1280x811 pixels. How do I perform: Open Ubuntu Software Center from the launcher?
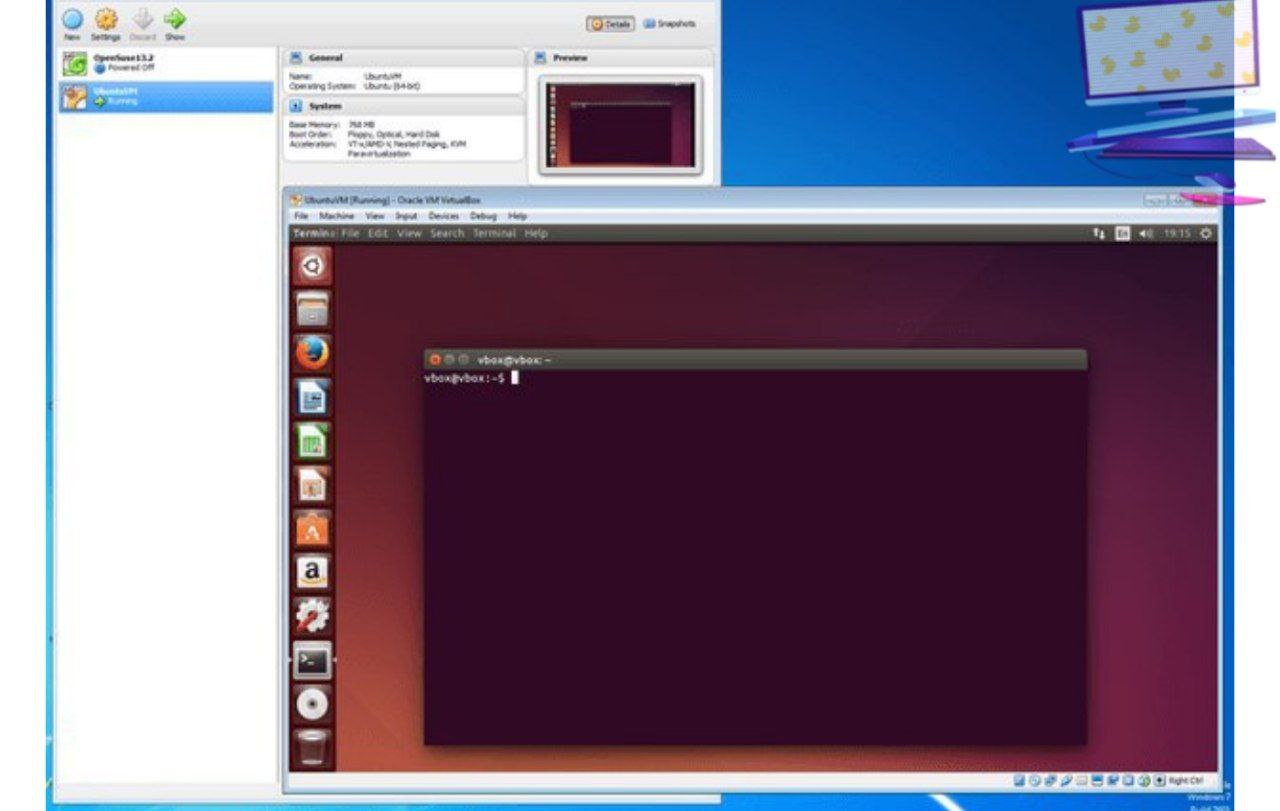[313, 529]
